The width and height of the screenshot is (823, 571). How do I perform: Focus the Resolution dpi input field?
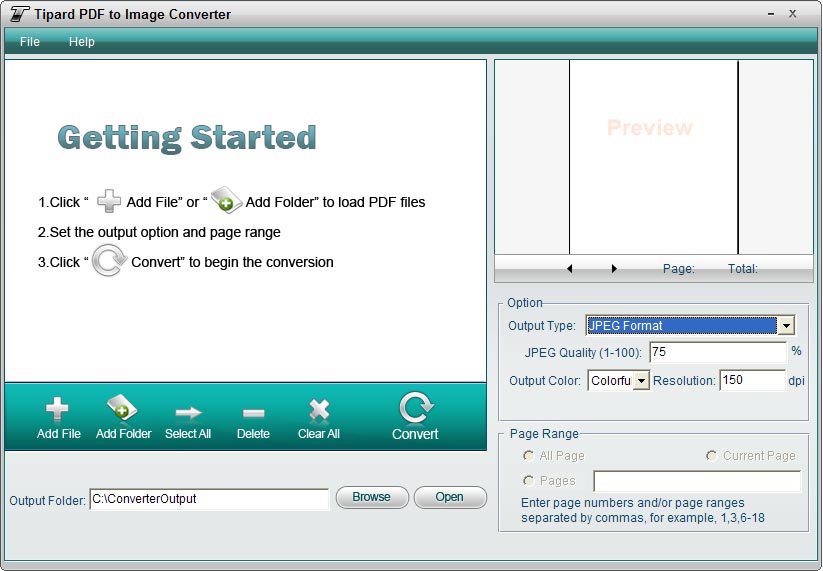[x=752, y=380]
